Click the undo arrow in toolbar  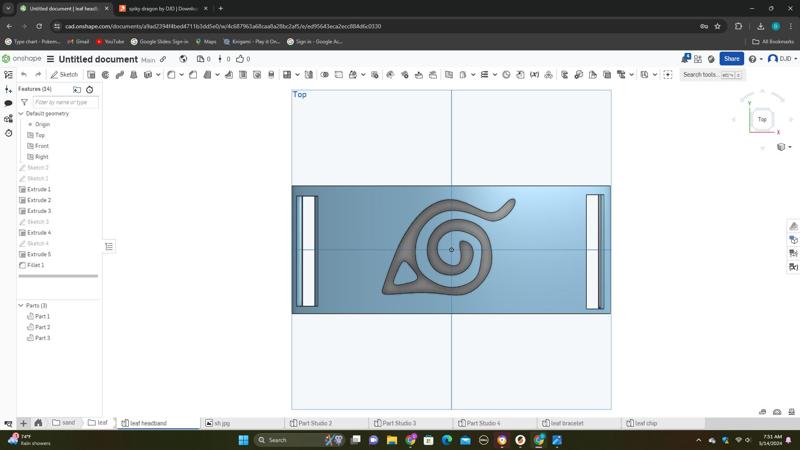pos(24,74)
